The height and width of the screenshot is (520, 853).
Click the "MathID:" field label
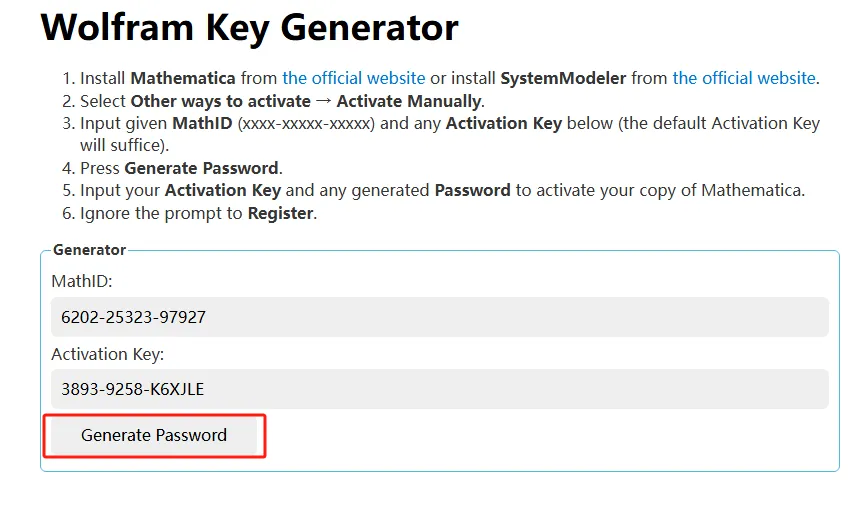pyautogui.click(x=82, y=282)
